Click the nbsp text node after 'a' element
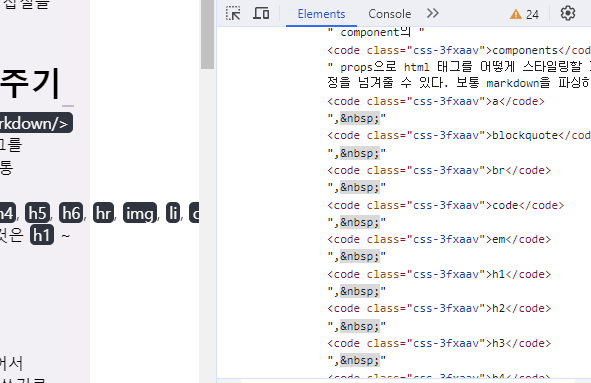The height and width of the screenshot is (383, 591). point(357,119)
